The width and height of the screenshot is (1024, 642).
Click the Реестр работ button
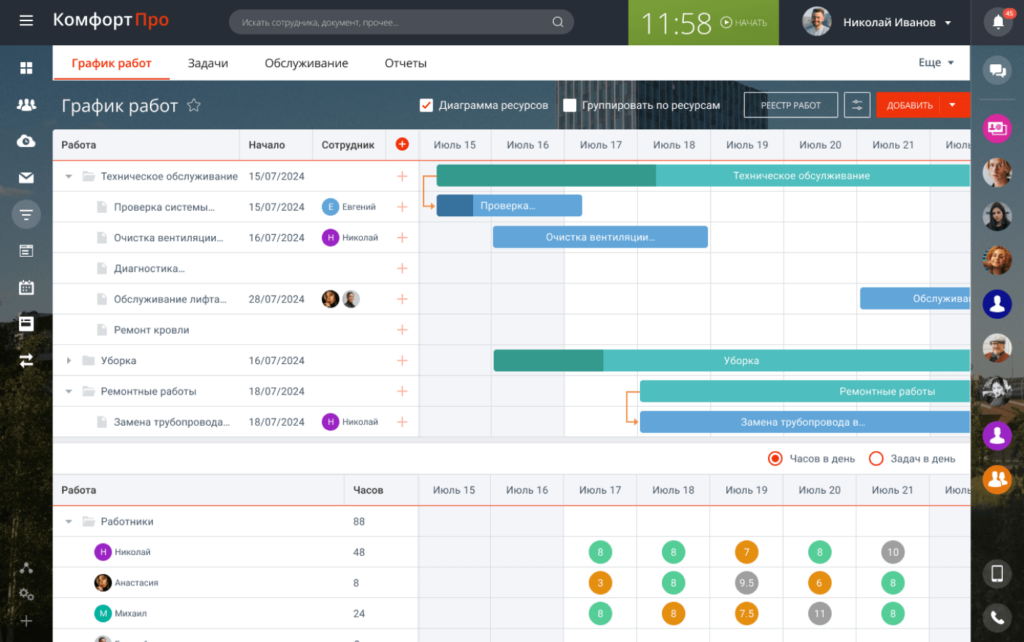coord(790,105)
